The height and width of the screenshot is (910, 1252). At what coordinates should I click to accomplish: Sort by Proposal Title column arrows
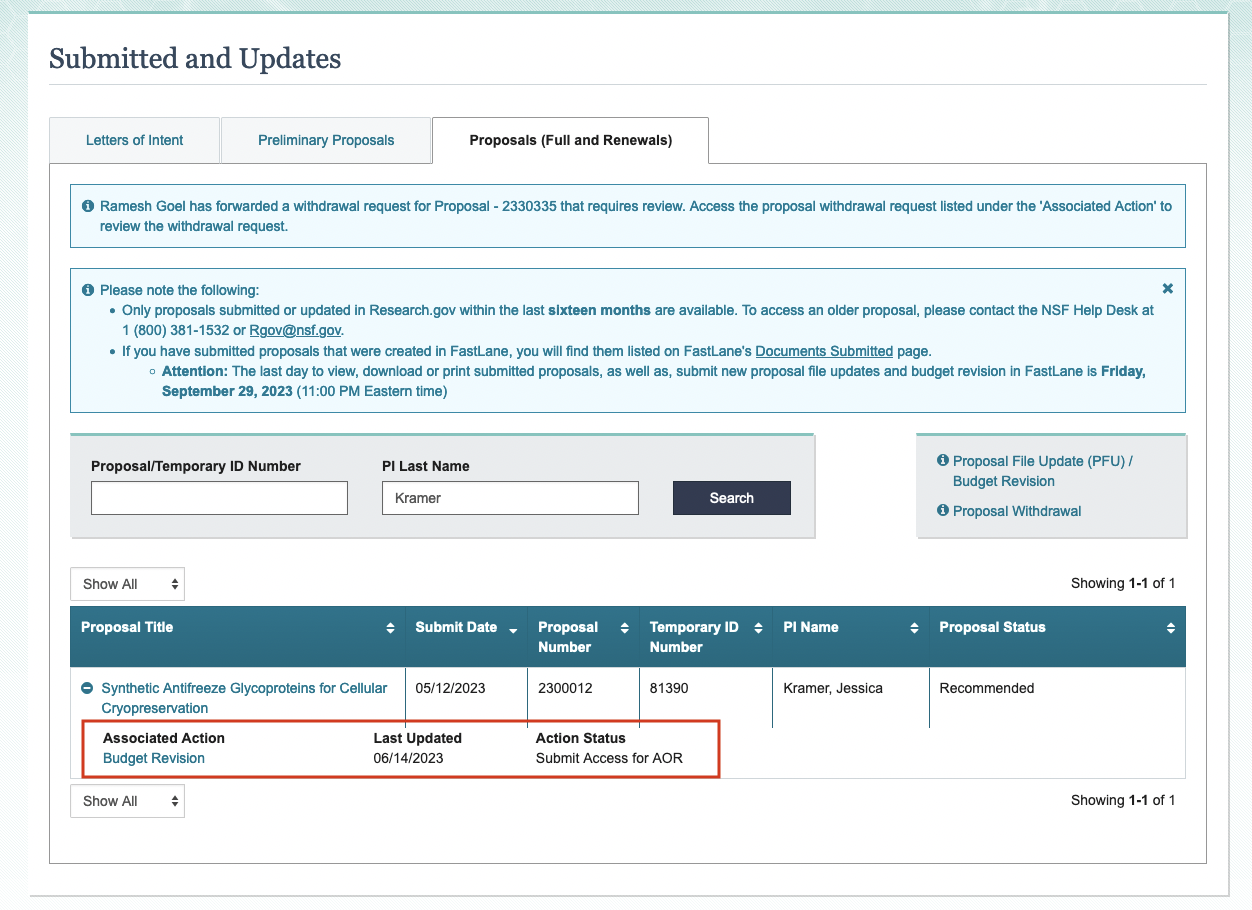point(390,628)
